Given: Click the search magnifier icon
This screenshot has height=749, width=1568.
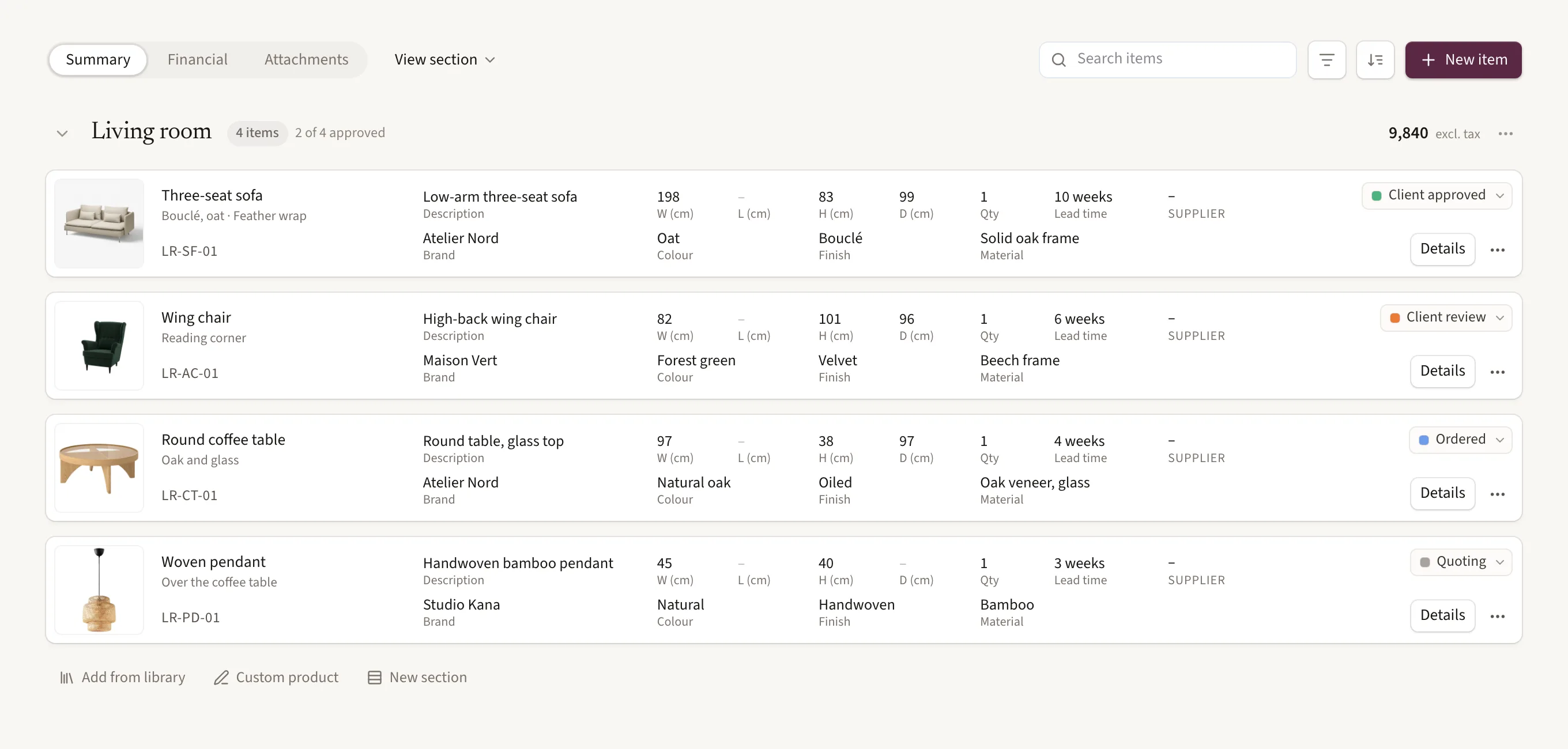Looking at the screenshot, I should (1058, 59).
